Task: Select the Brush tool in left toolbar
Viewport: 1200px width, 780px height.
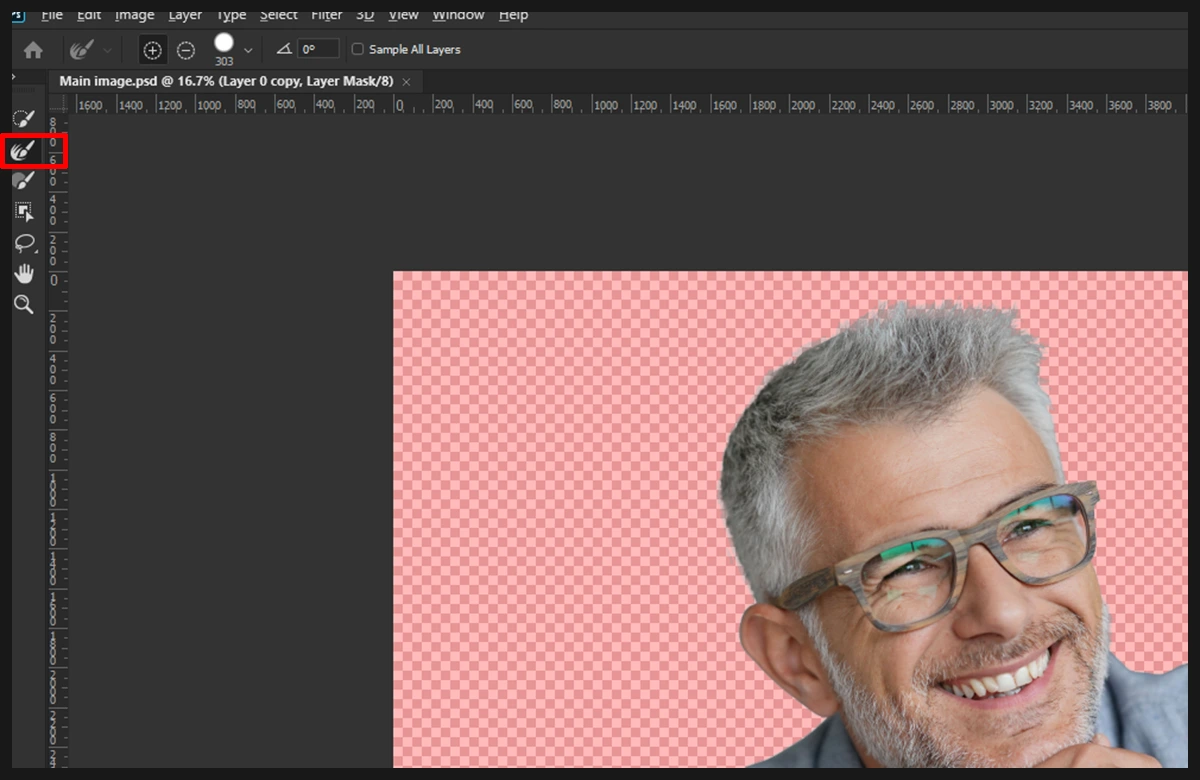Action: (24, 181)
